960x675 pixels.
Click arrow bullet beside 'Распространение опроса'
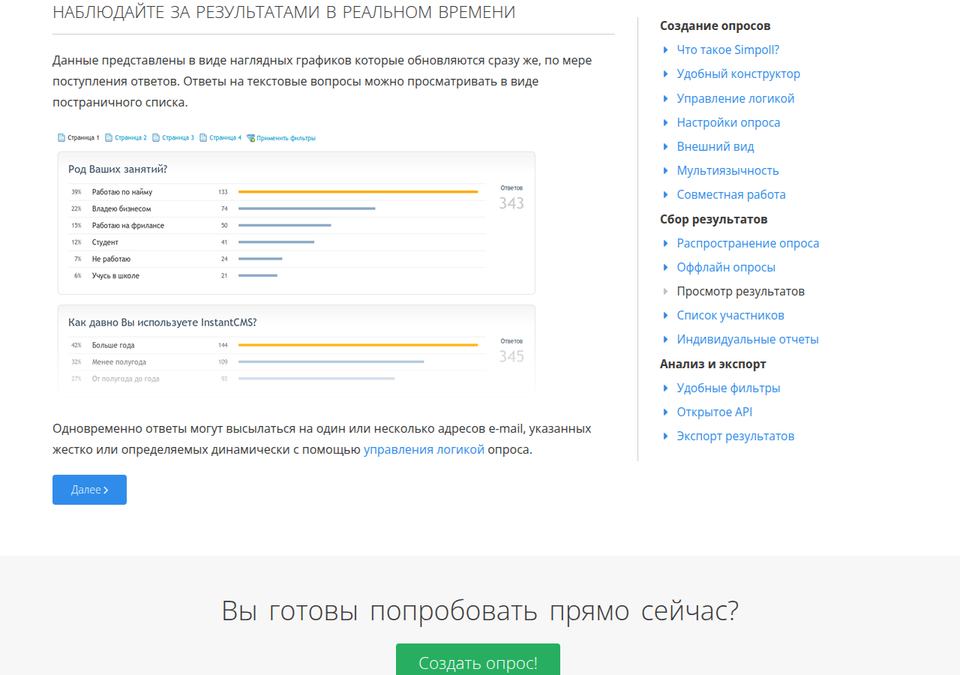666,243
